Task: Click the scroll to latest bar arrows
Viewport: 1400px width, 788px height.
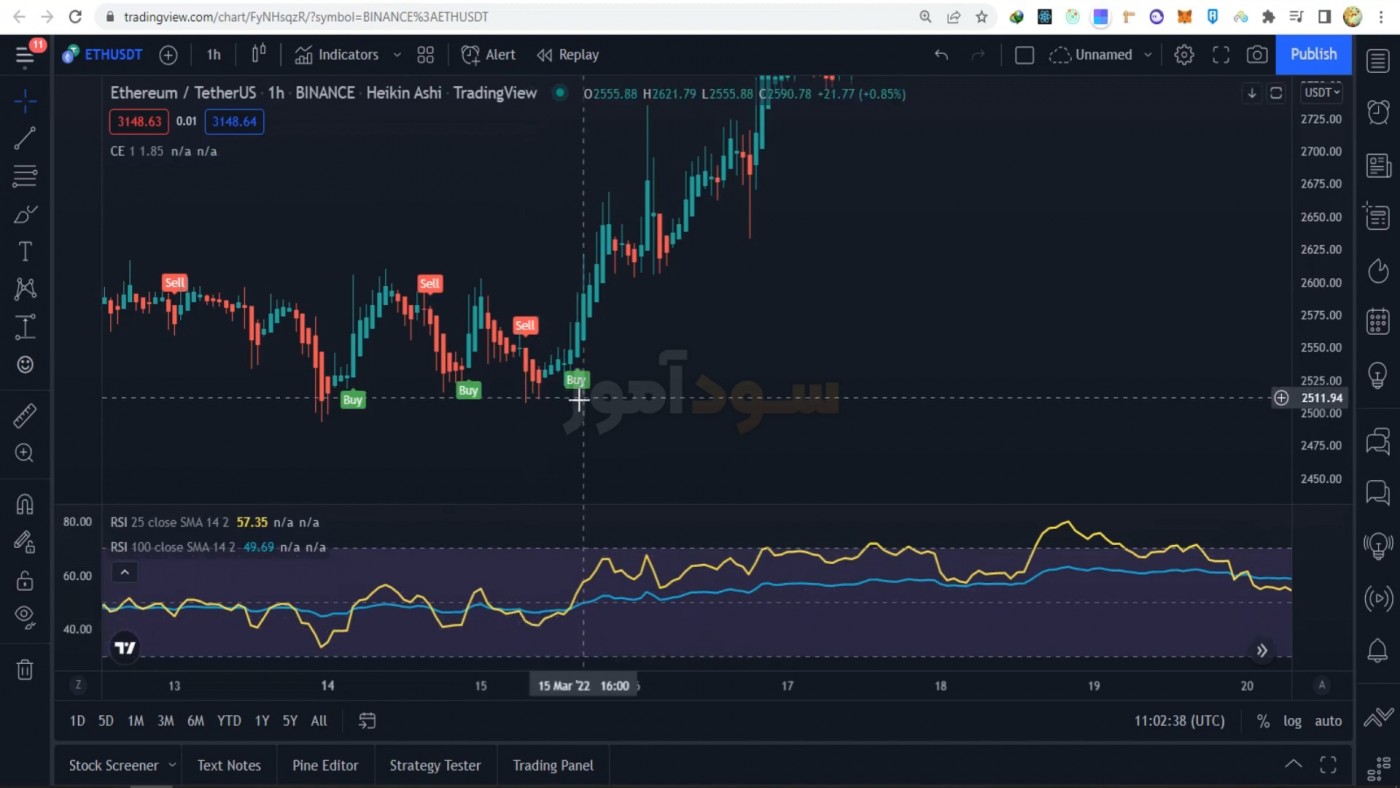Action: click(x=1262, y=650)
